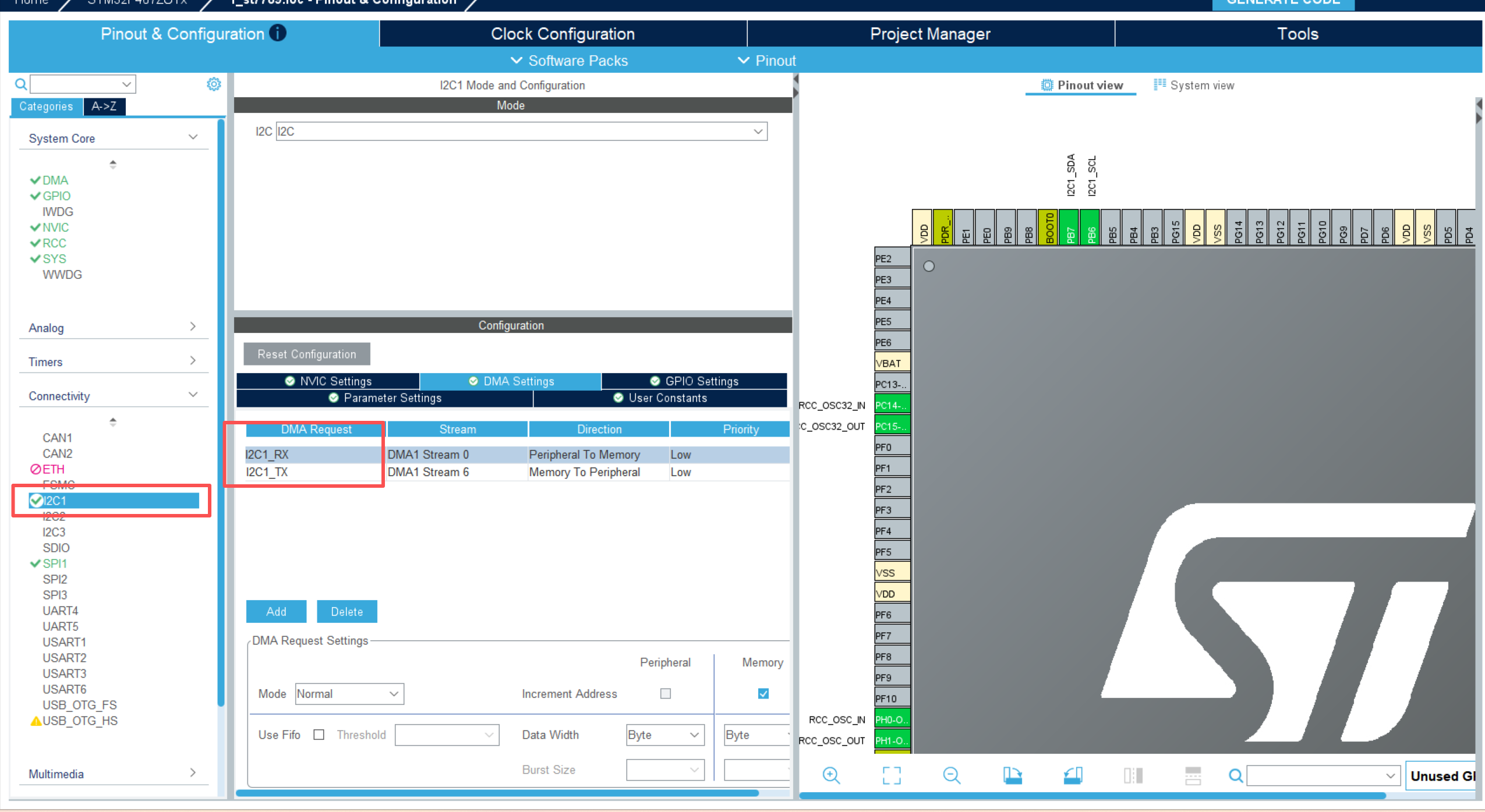This screenshot has height=812, width=1485.
Task: Select the green PB7 pin
Action: tap(1069, 228)
